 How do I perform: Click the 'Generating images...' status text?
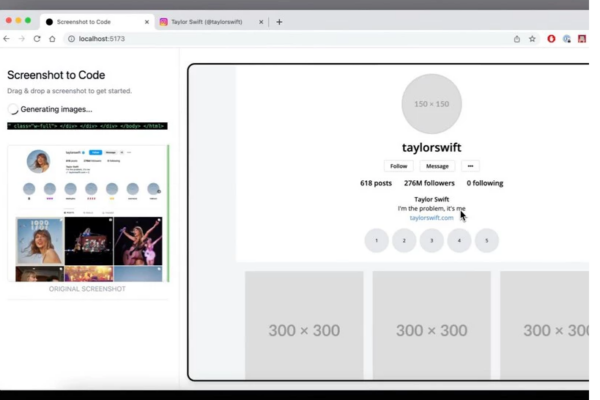(56, 109)
